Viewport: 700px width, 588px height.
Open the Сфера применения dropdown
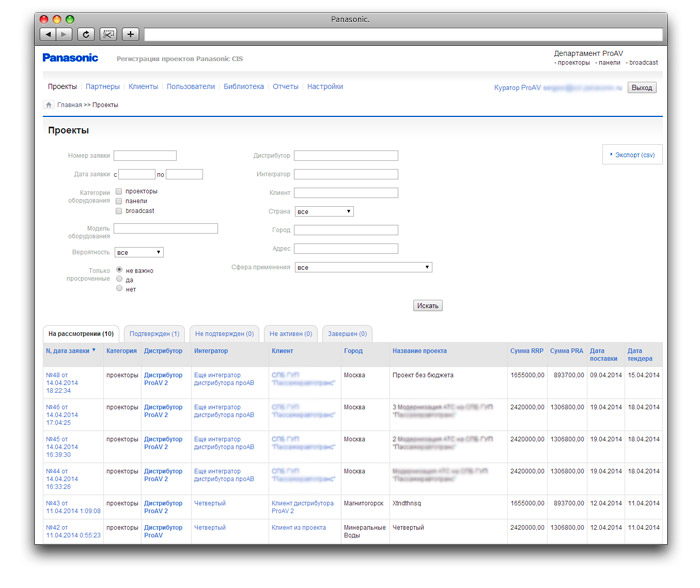coord(363,268)
